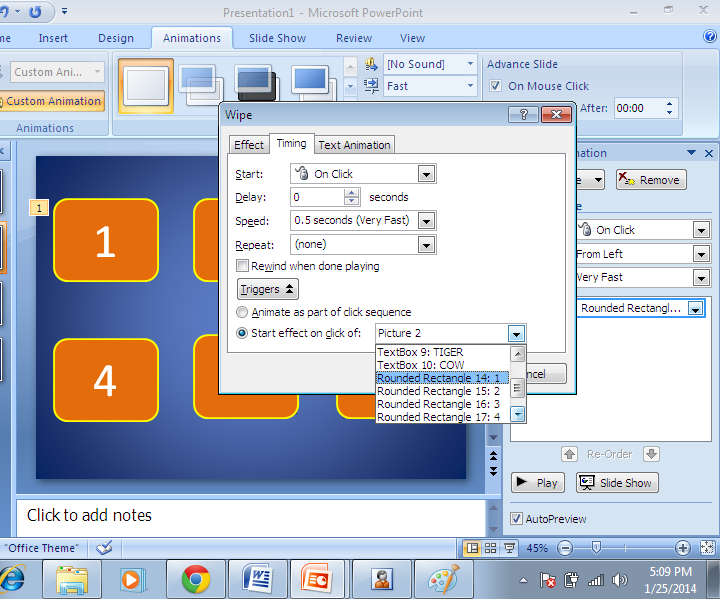Open the Speed dropdown in Wipe dialog

[x=426, y=221]
